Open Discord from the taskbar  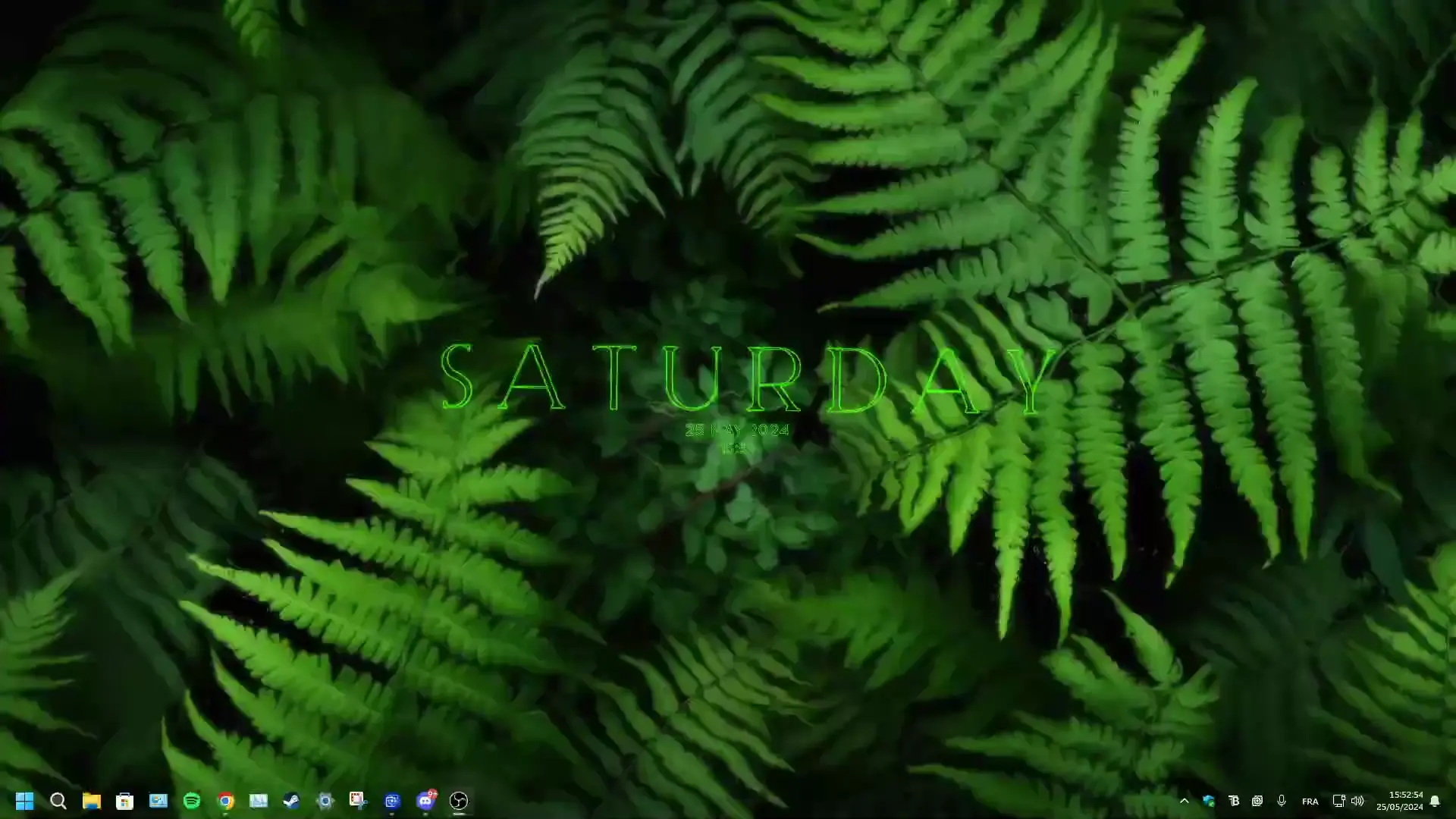(x=425, y=800)
